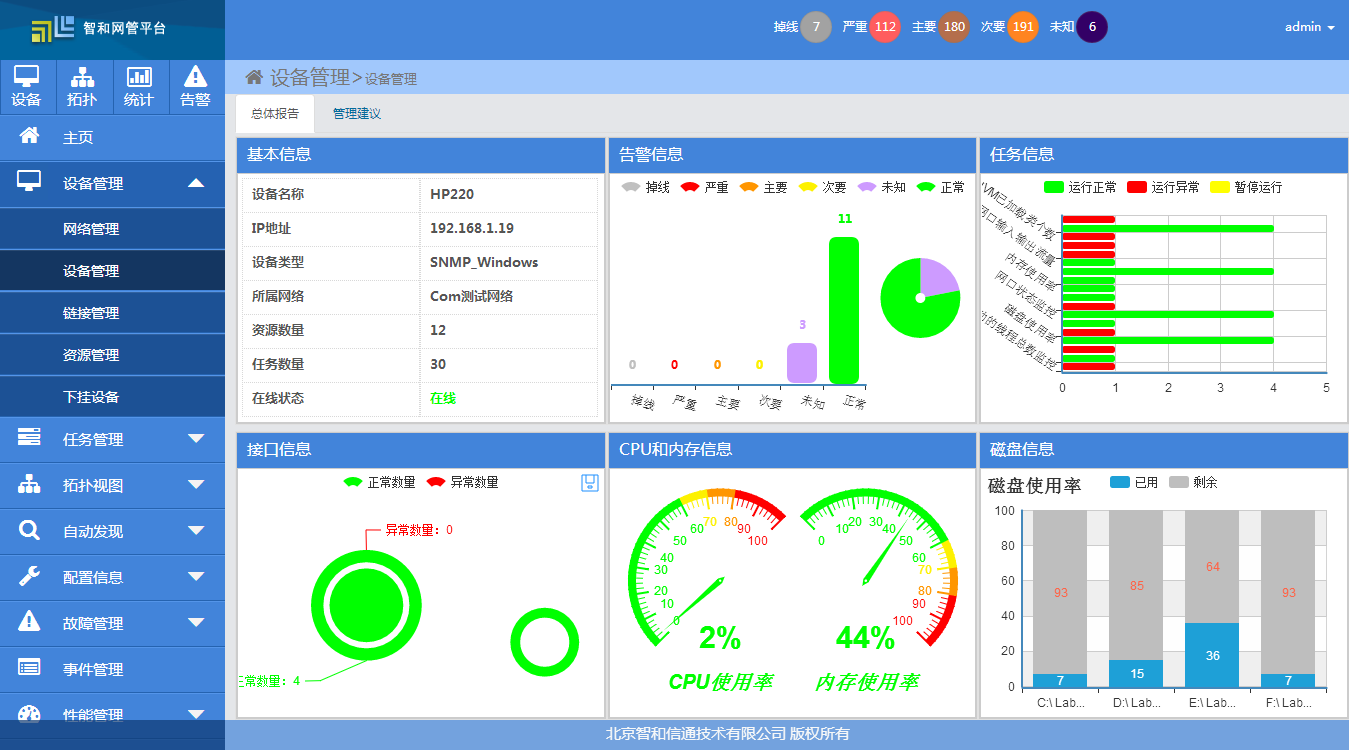Click the 设备 monitor icon in top toolbar
Image resolution: width=1349 pixels, height=750 pixels.
point(27,86)
